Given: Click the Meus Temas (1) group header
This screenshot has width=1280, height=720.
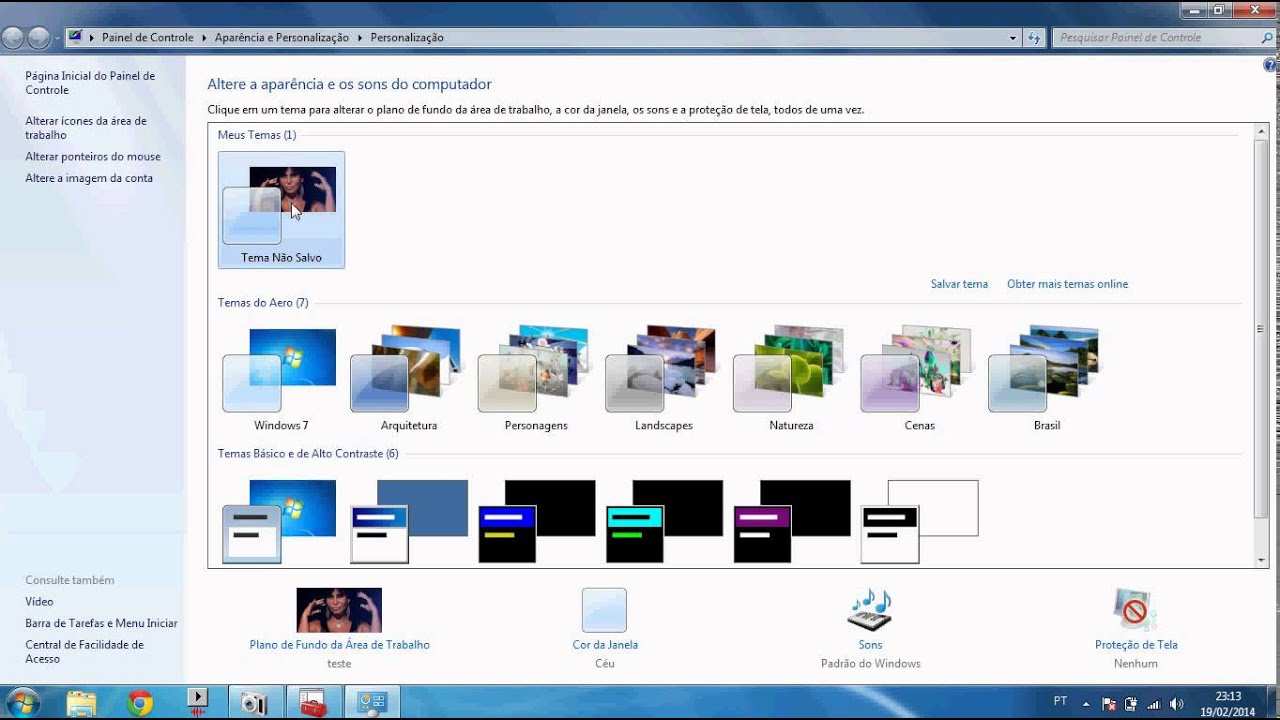Looking at the screenshot, I should click(257, 135).
